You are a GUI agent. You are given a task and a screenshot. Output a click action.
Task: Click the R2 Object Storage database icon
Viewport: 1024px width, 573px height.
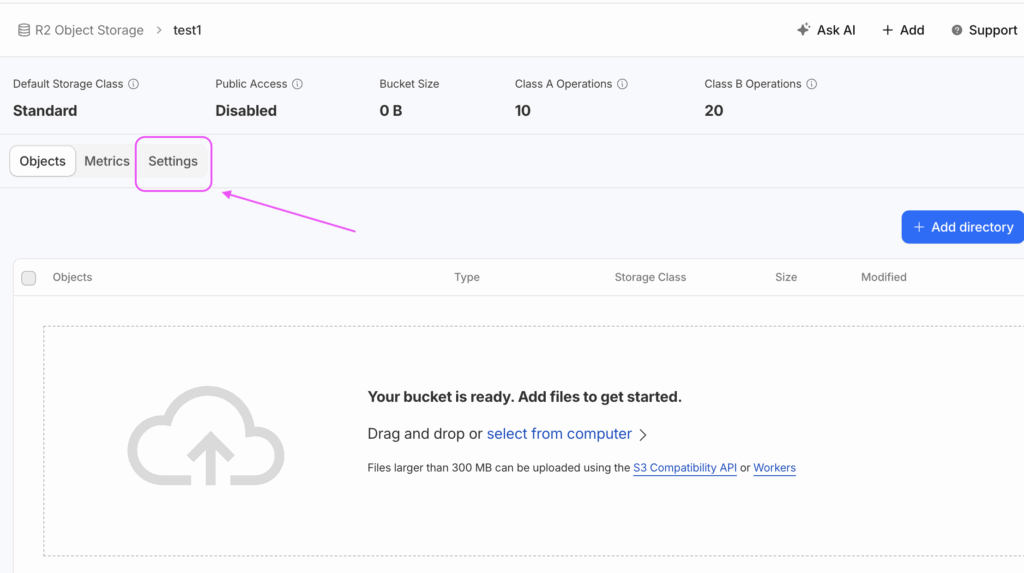tap(23, 30)
